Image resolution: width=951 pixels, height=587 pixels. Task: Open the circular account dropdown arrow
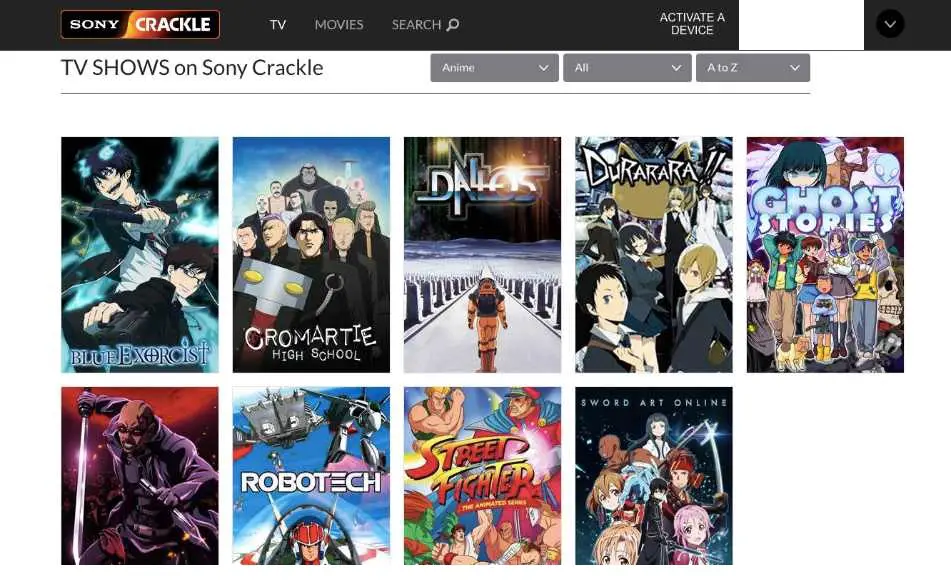click(890, 24)
